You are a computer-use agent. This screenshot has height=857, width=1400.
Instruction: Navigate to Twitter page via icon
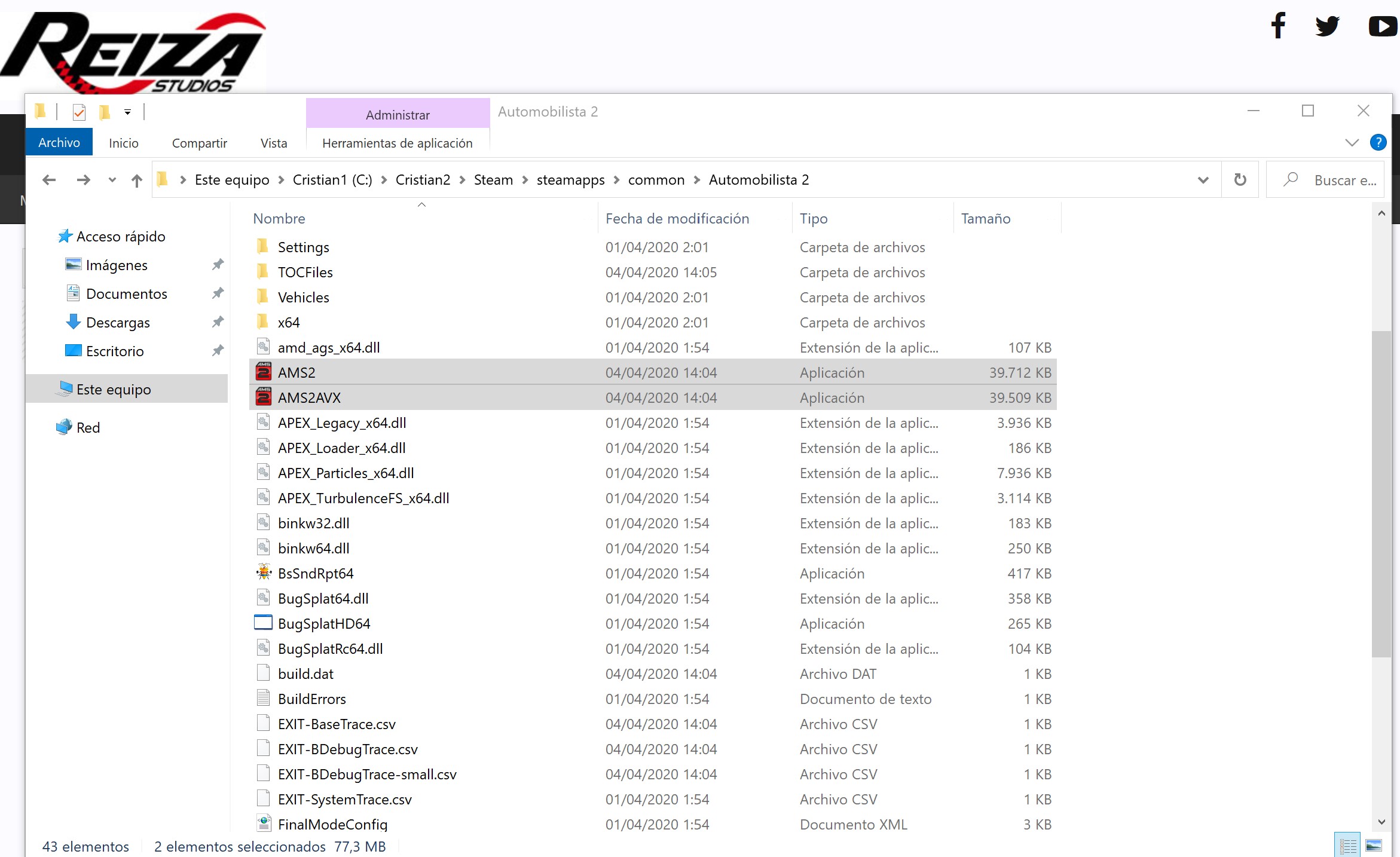(x=1327, y=24)
